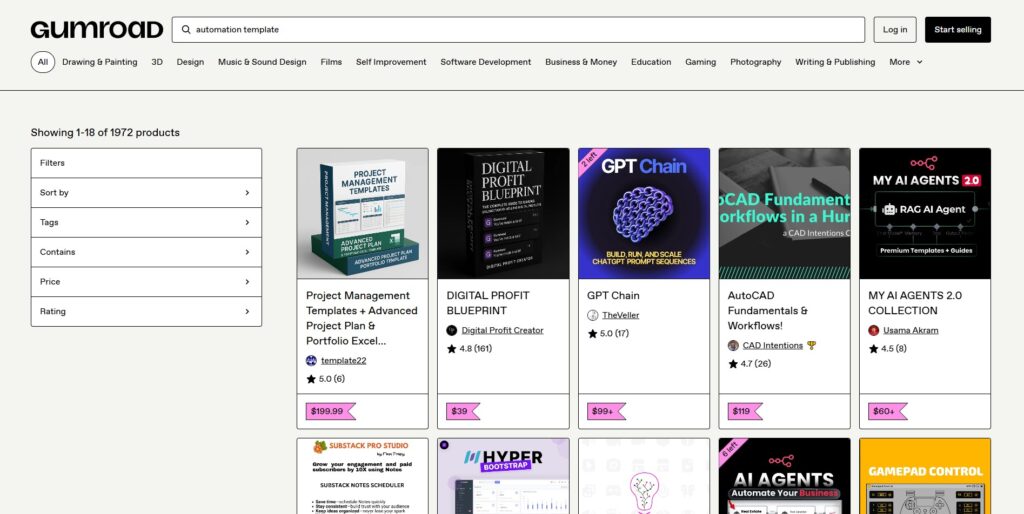Open the DIGITAL PROFIT BLUEPRINT title link
The image size is (1024, 514).
pyautogui.click(x=488, y=302)
